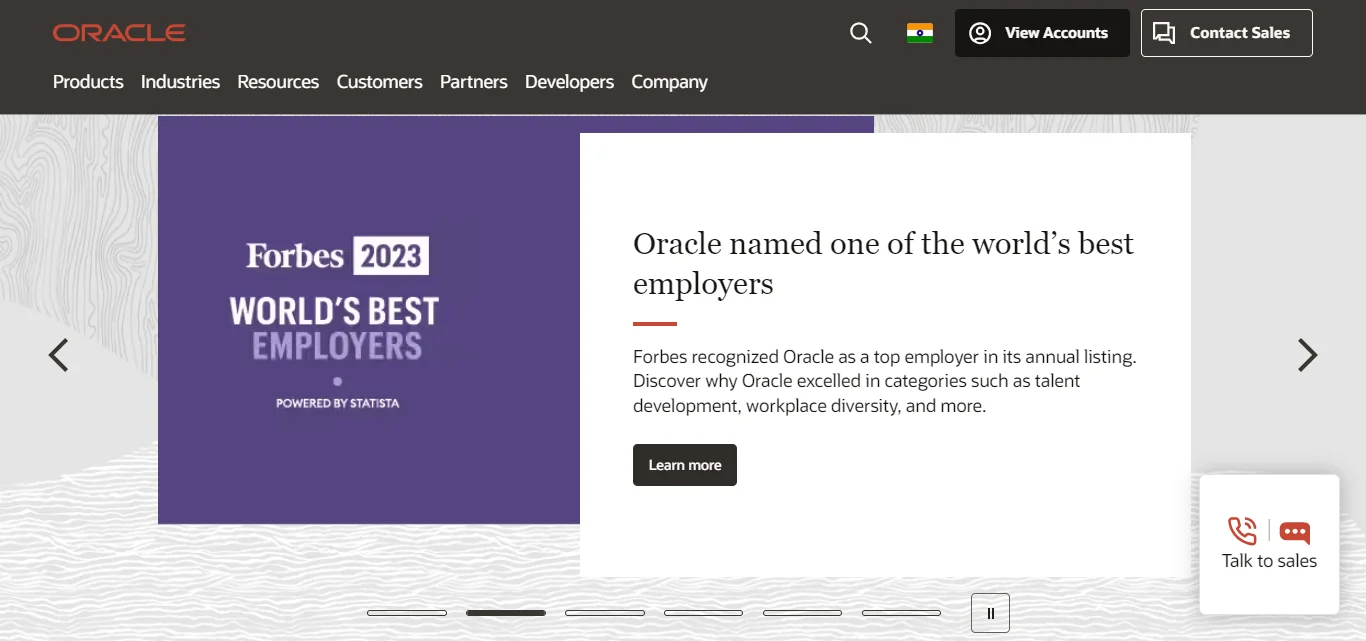Select the active second carousel indicator
The image size is (1366, 641).
pos(506,613)
